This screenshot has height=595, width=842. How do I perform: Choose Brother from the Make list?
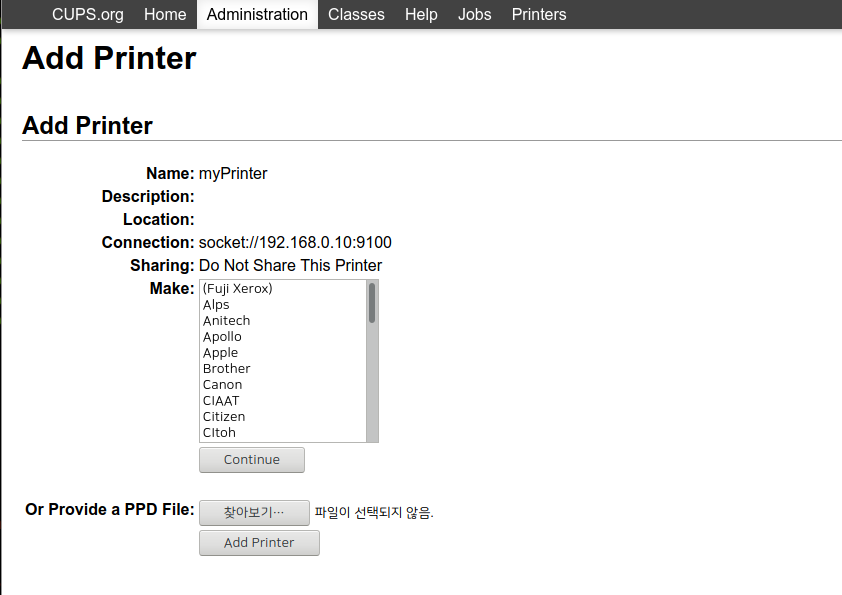226,369
